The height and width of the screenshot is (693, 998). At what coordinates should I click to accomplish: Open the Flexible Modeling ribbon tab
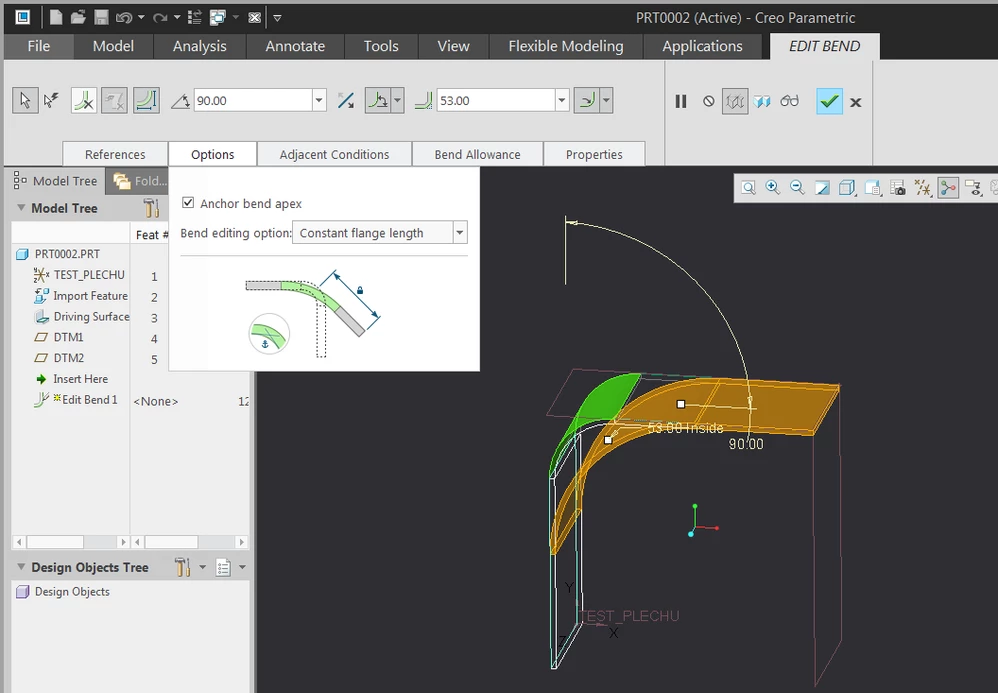[564, 46]
